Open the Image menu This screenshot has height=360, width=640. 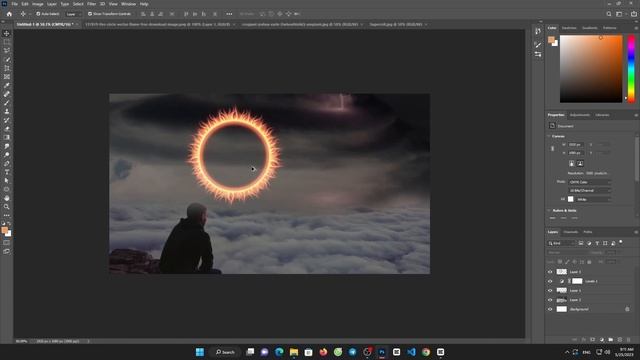click(x=38, y=4)
